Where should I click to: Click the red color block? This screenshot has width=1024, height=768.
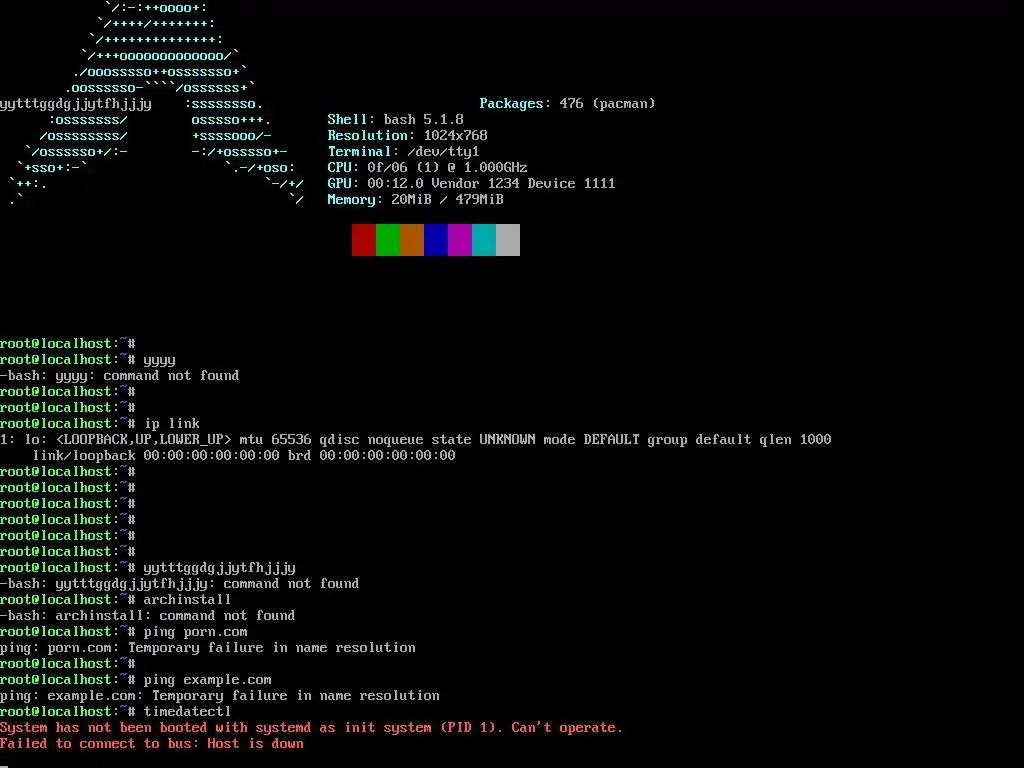tap(364, 240)
